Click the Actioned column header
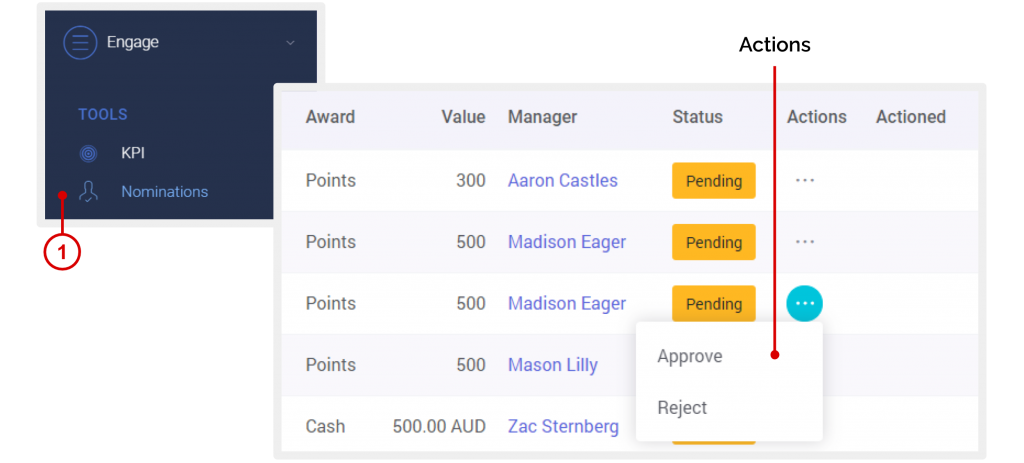The height and width of the screenshot is (463, 1024). 910,117
